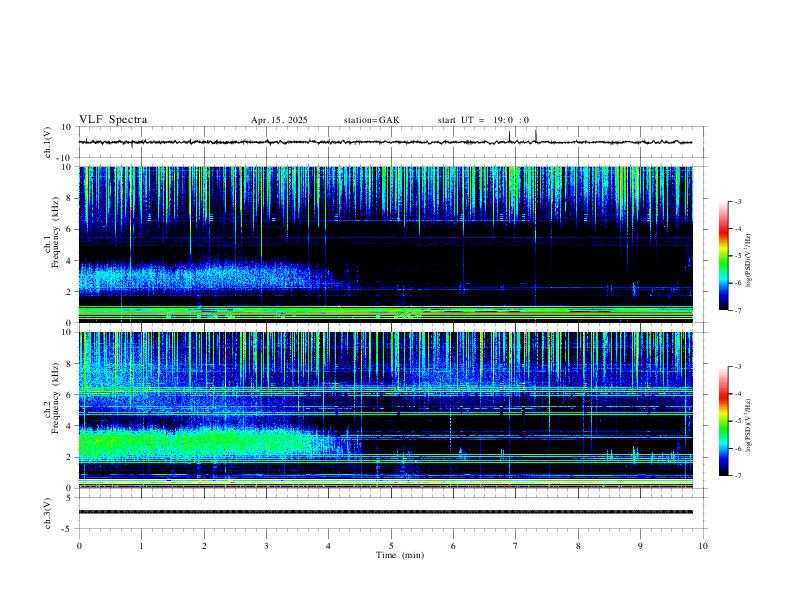
Task: Click the "ch.1(V)" waveform axis label
Action: [48, 142]
